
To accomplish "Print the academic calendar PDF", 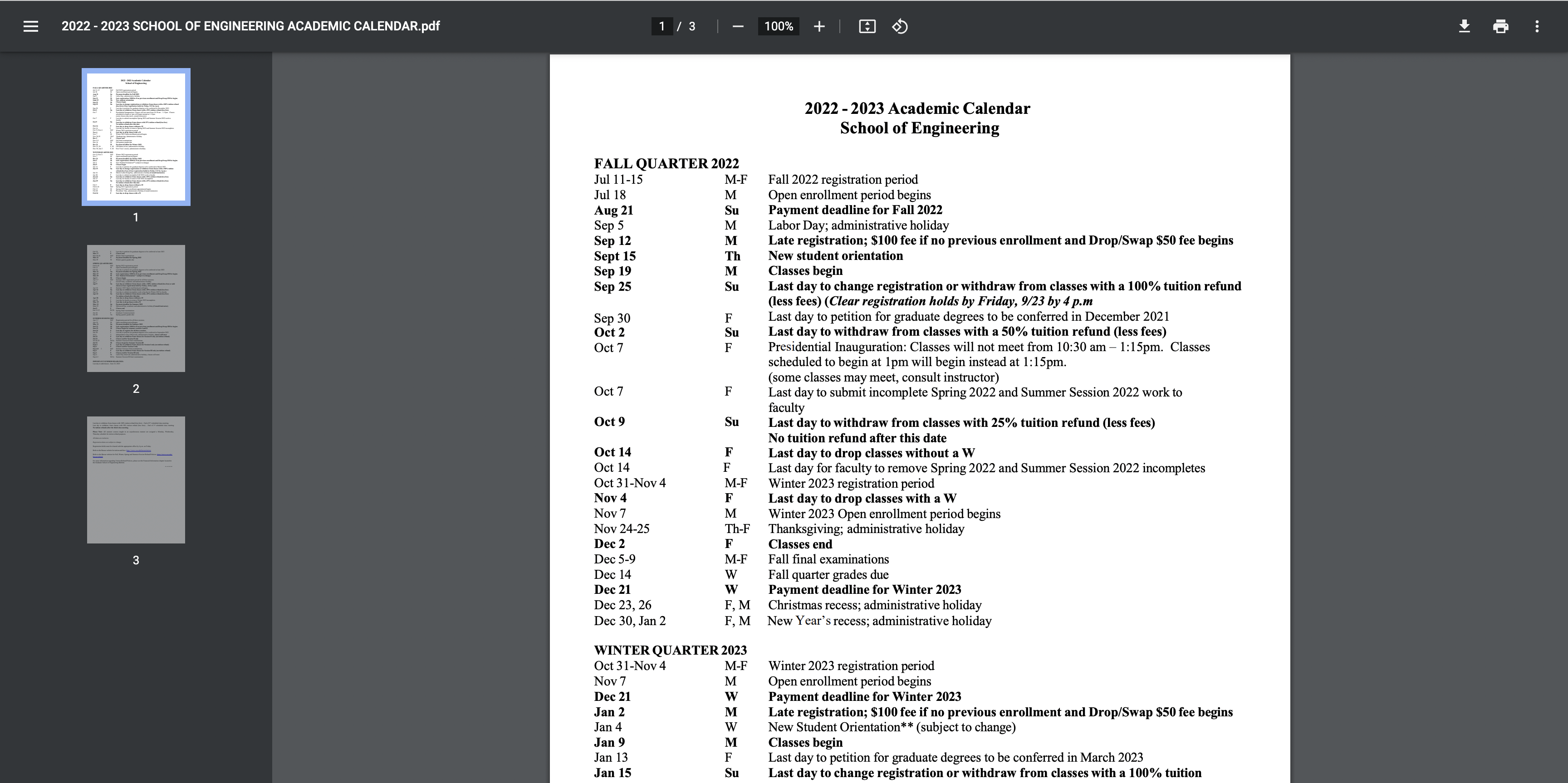I will click(x=1500, y=26).
